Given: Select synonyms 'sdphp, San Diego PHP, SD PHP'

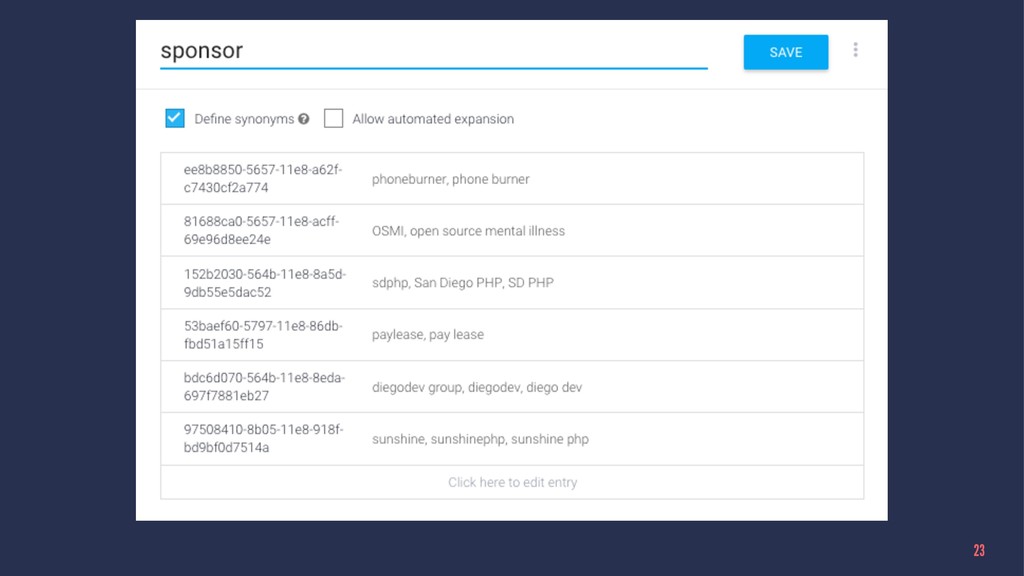Looking at the screenshot, I should click(462, 283).
